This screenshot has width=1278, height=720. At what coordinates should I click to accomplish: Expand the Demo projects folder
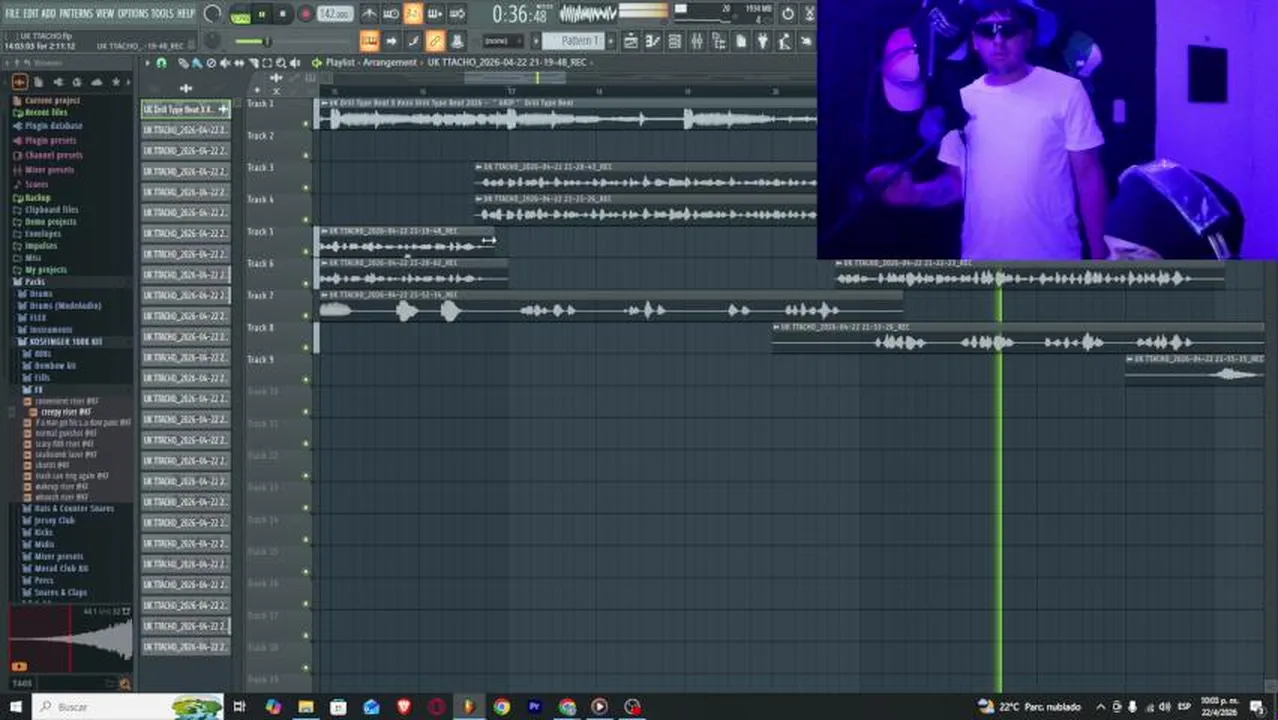point(50,221)
